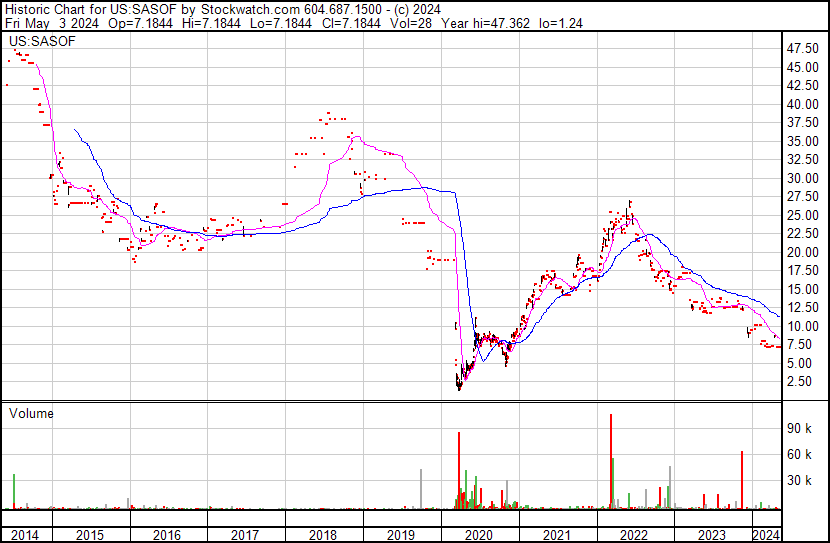This screenshot has width=830, height=543.
Task: Click the Volume panel label
Action: [31, 413]
